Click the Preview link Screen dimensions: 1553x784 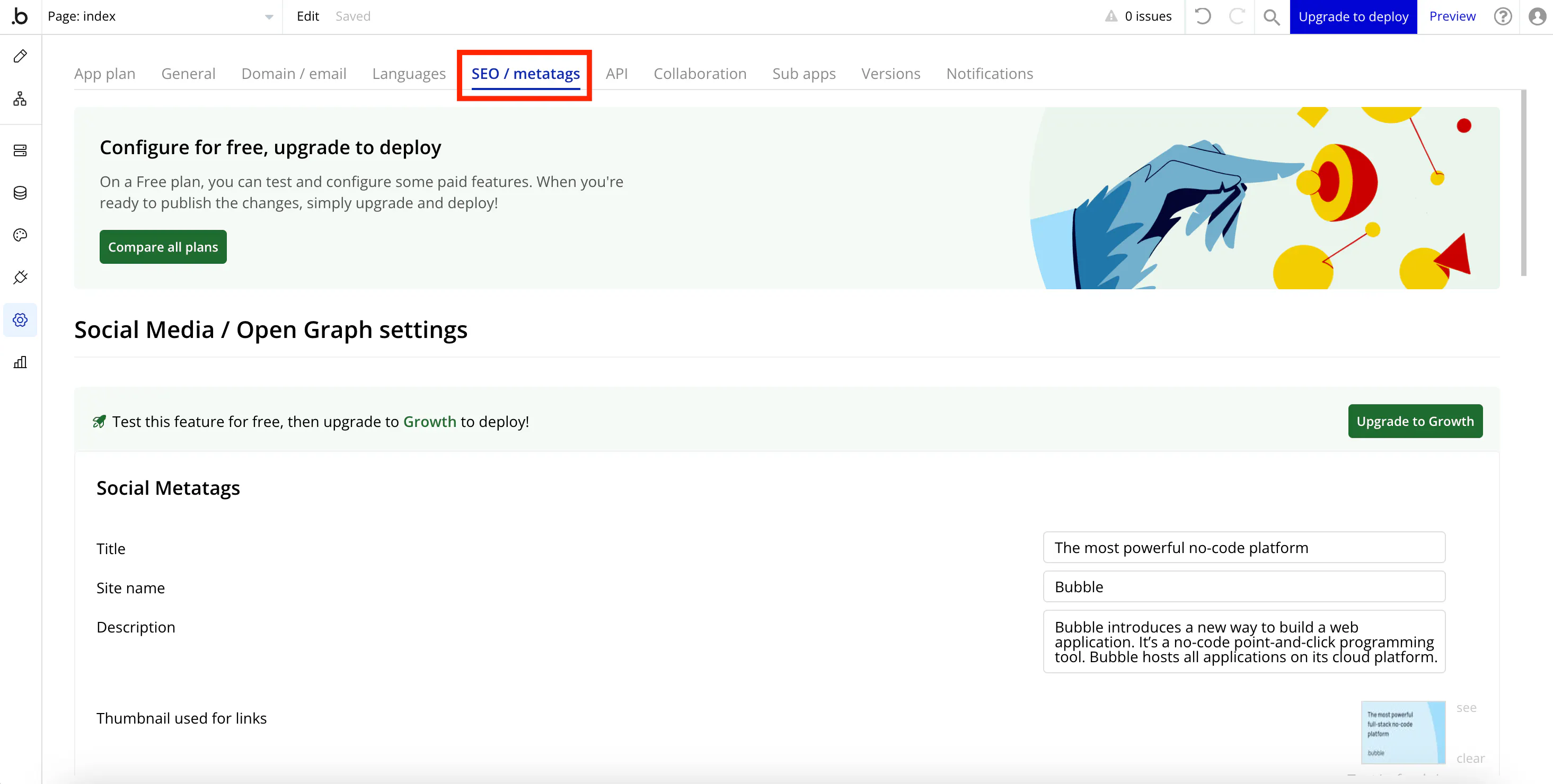[1452, 16]
